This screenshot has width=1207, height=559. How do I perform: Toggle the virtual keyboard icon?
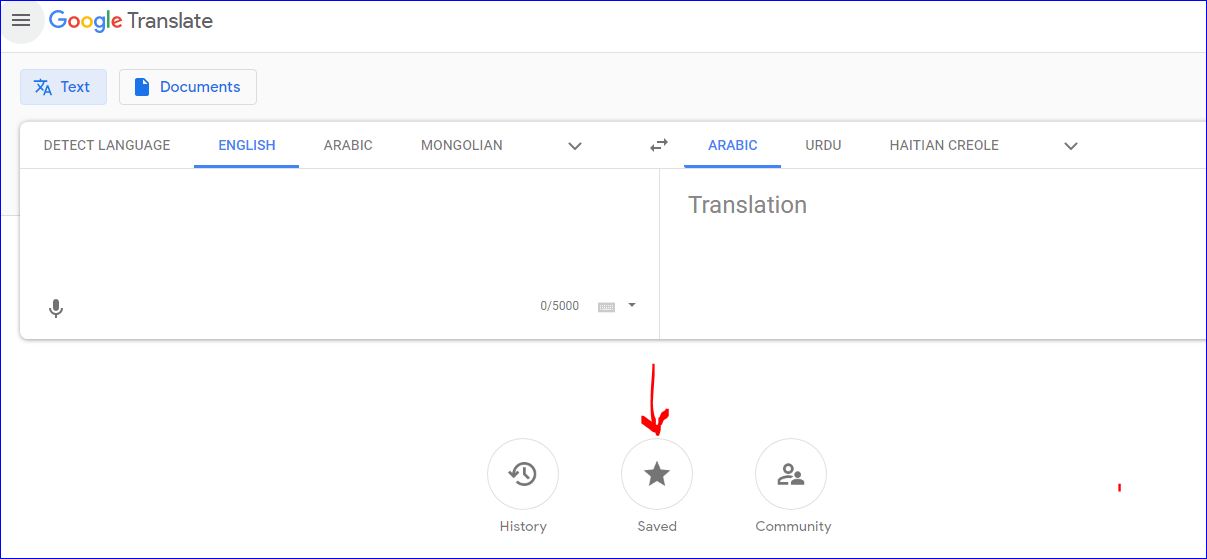606,307
